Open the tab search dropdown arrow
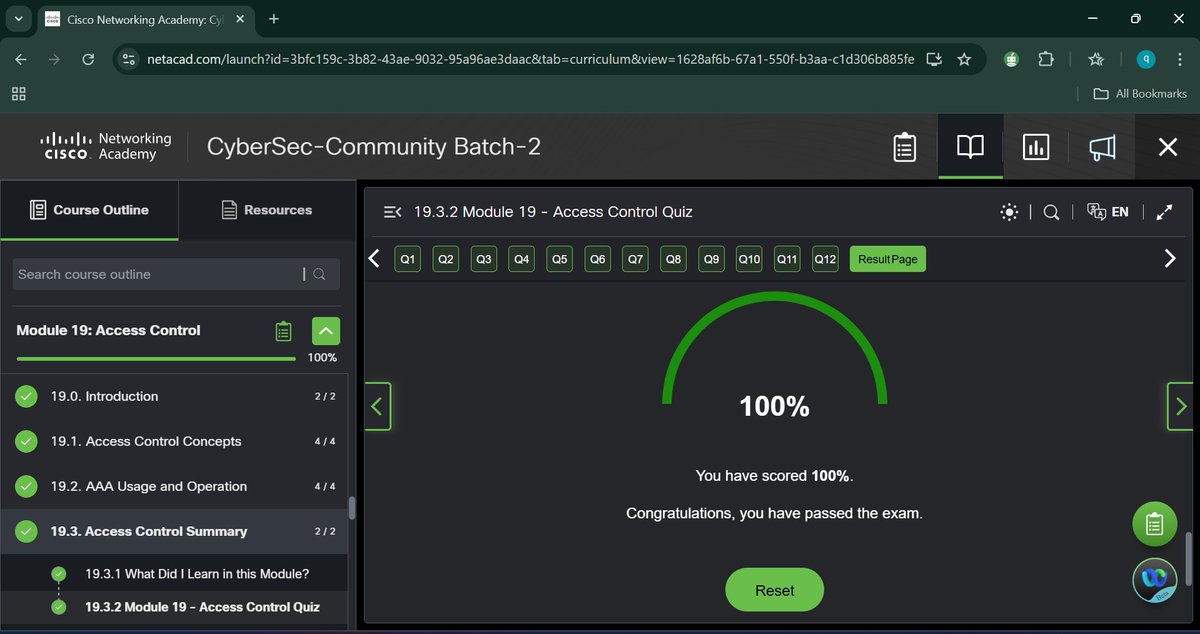 pyautogui.click(x=18, y=19)
